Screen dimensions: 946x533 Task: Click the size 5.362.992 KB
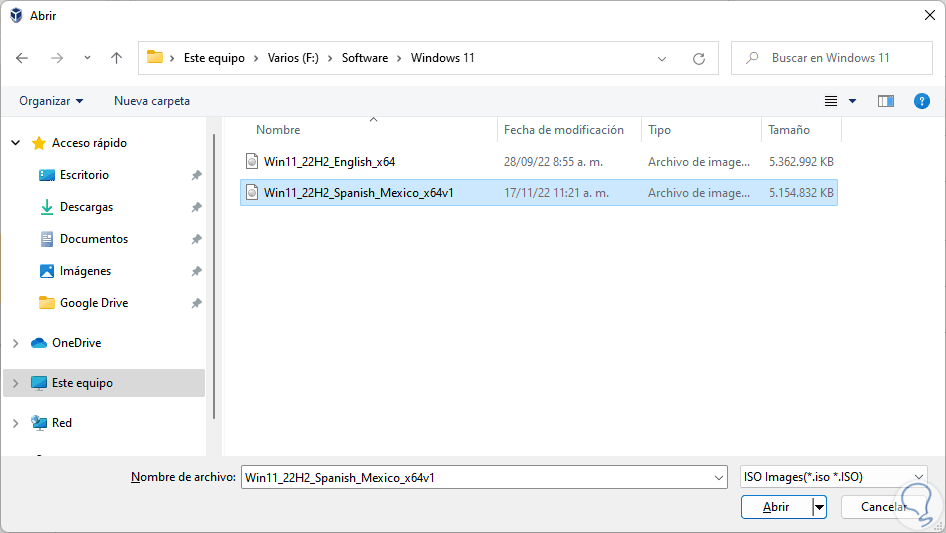[x=801, y=162]
